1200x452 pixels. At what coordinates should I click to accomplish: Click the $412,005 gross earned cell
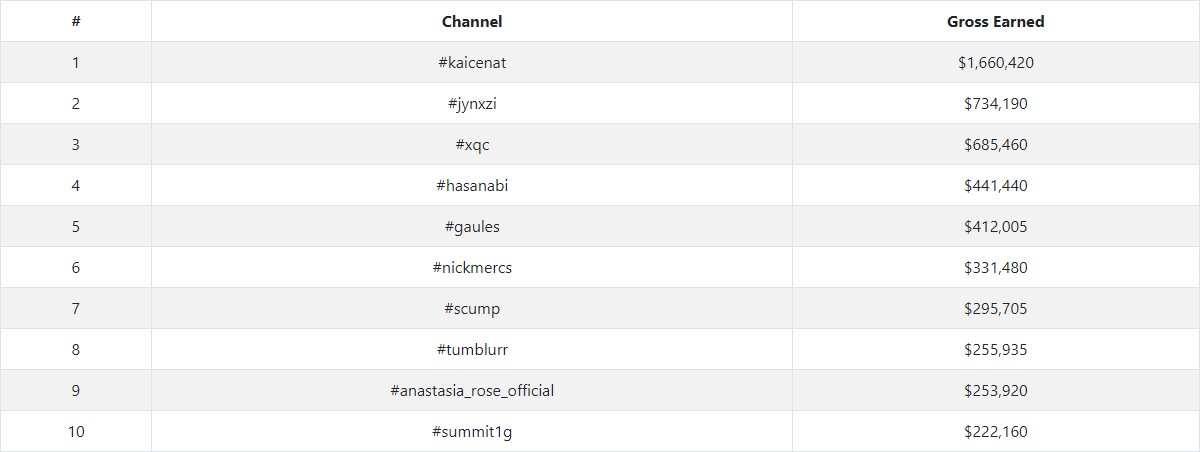click(995, 227)
